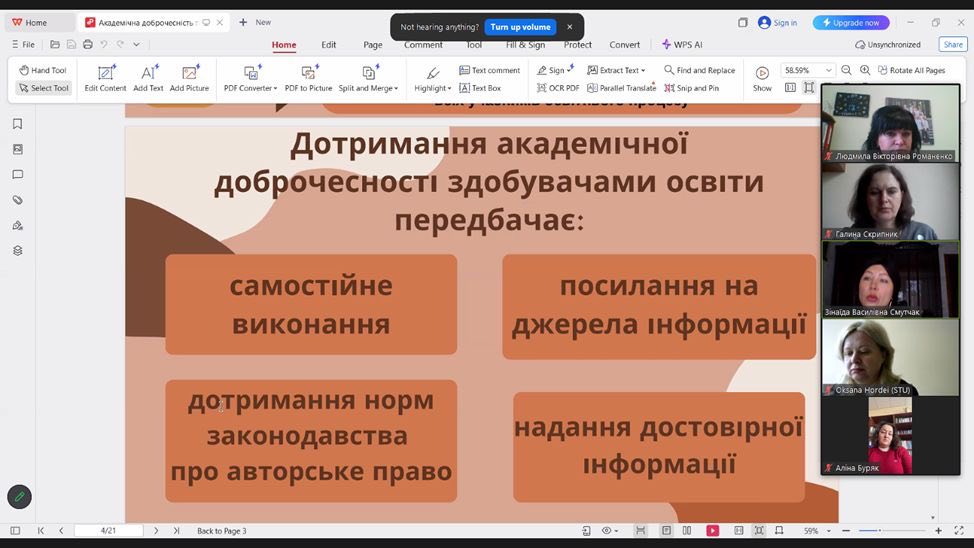This screenshot has height=548, width=974.
Task: Switch to the Home ribbon tab
Action: pyautogui.click(x=284, y=45)
